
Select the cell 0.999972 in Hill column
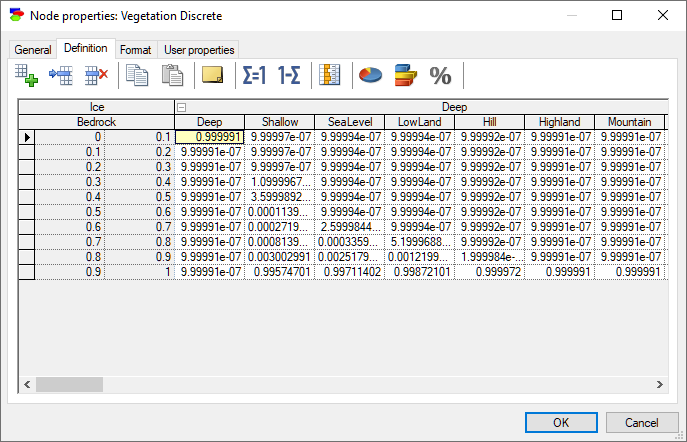coord(489,272)
